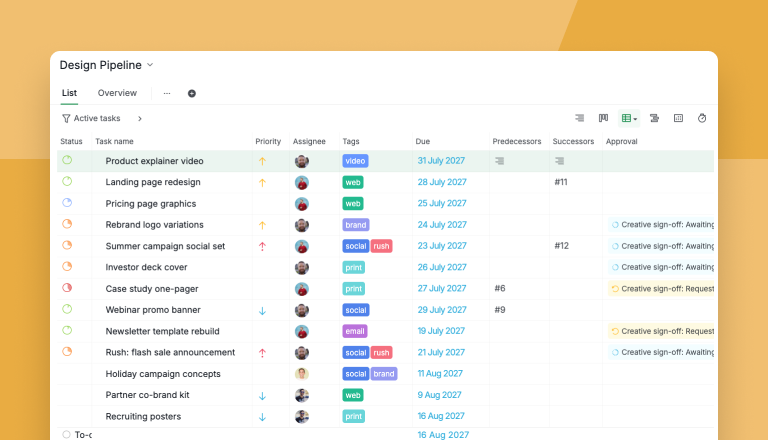Click priority arrow for Product explainer video

click(263, 161)
